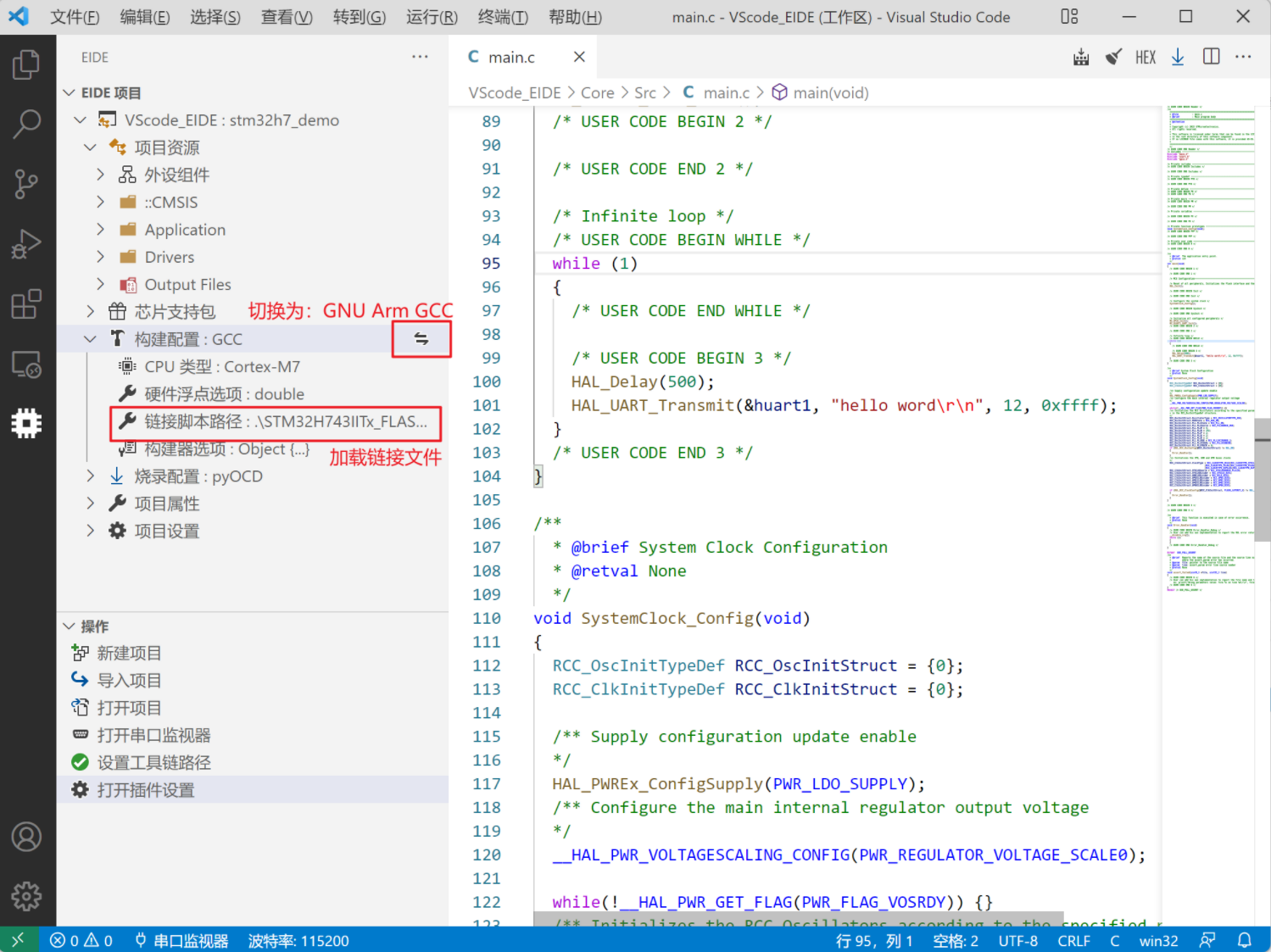Open the Remote Explorer view

pos(26,365)
